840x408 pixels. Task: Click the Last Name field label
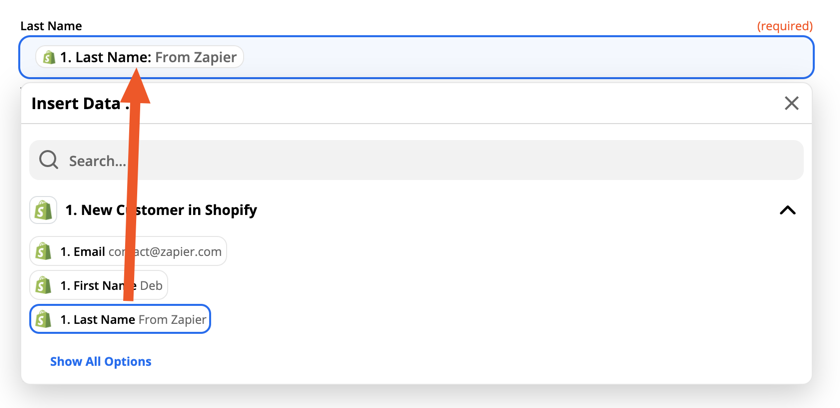coord(51,26)
